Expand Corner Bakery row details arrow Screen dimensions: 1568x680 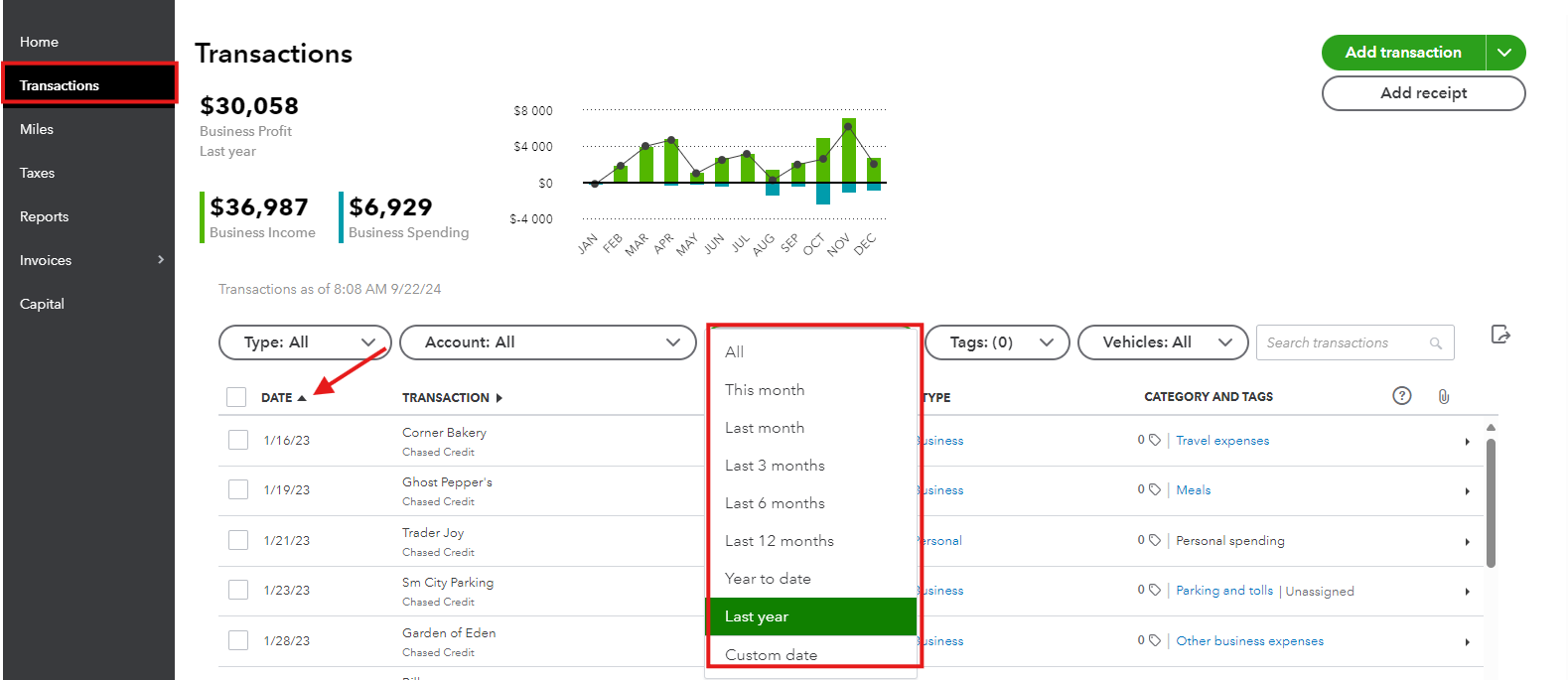1467,442
